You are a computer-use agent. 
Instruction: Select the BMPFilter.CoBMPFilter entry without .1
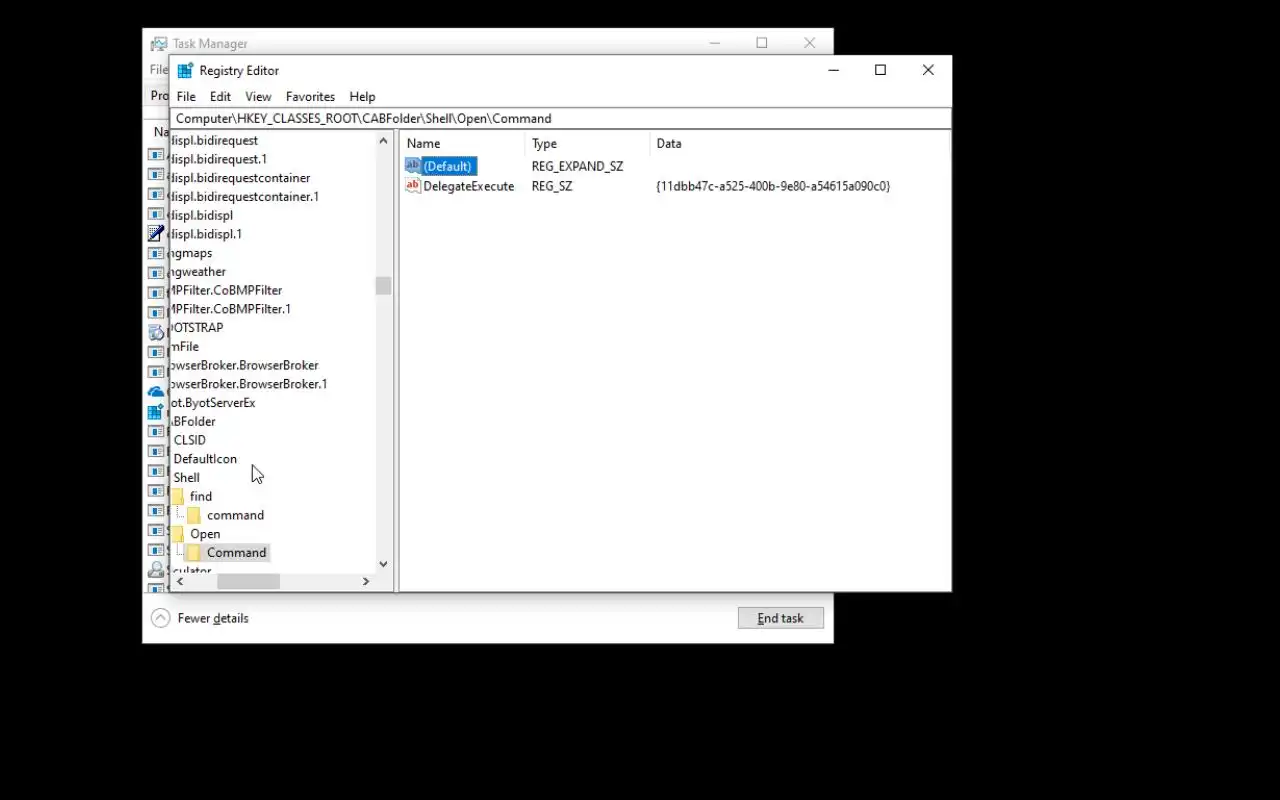point(227,290)
